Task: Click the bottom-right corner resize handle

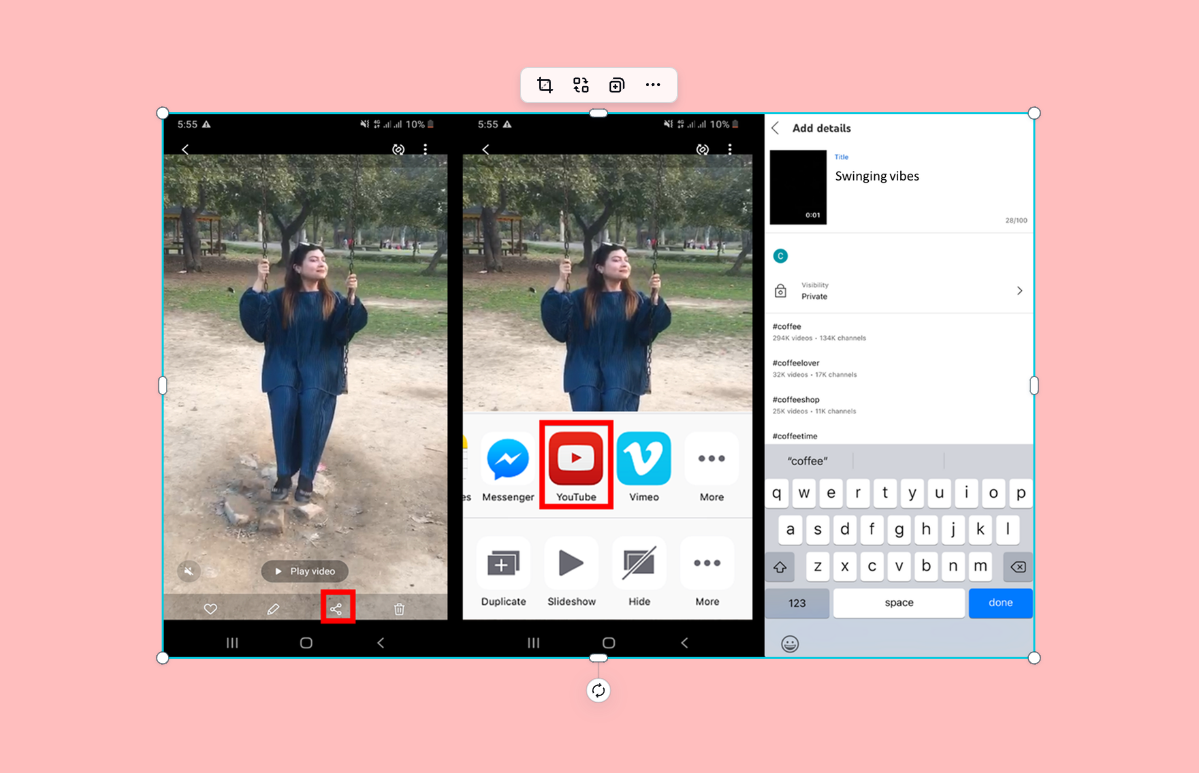Action: click(1034, 658)
